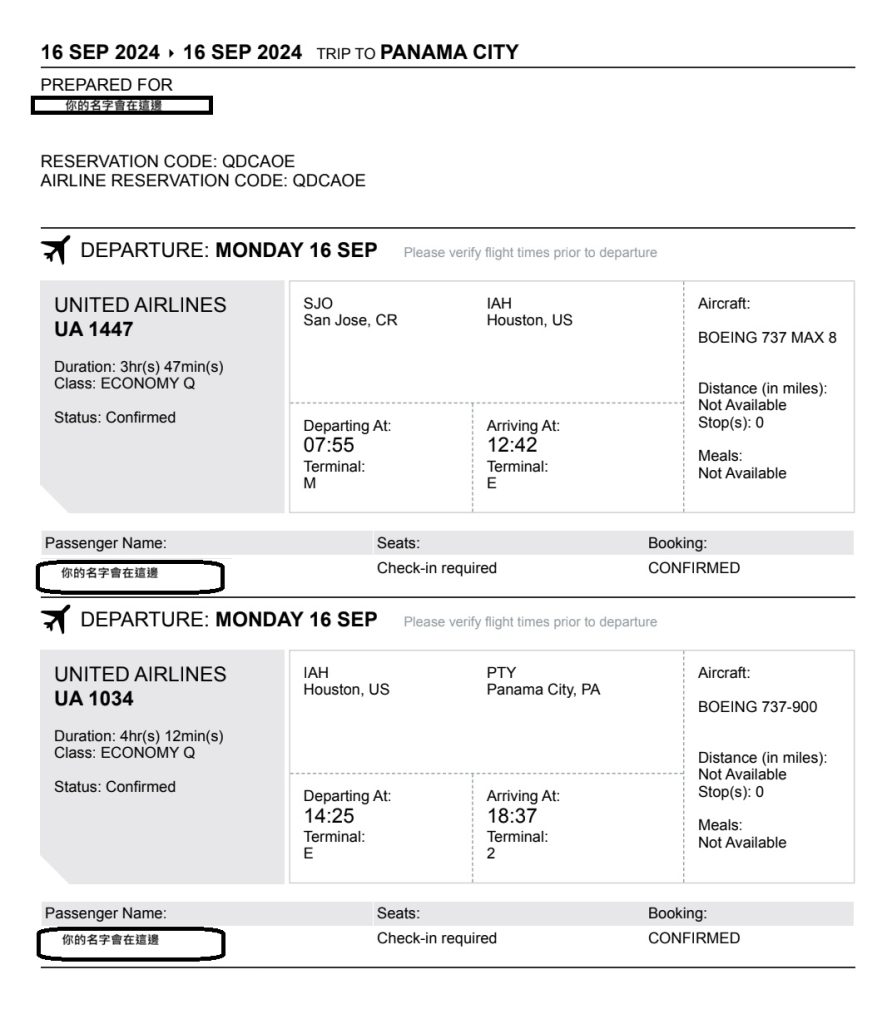Screen dimensions: 892x1024
Task: Click the PANAMA CITY trip title
Action: click(x=449, y=52)
